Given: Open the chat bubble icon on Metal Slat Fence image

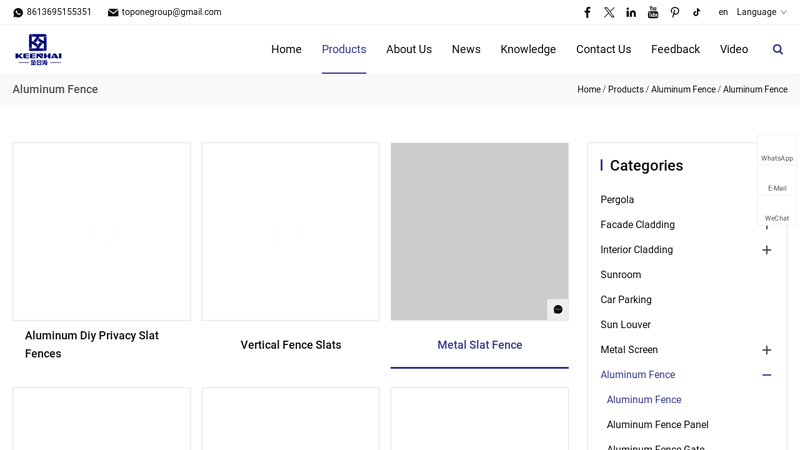Looking at the screenshot, I should pos(558,310).
